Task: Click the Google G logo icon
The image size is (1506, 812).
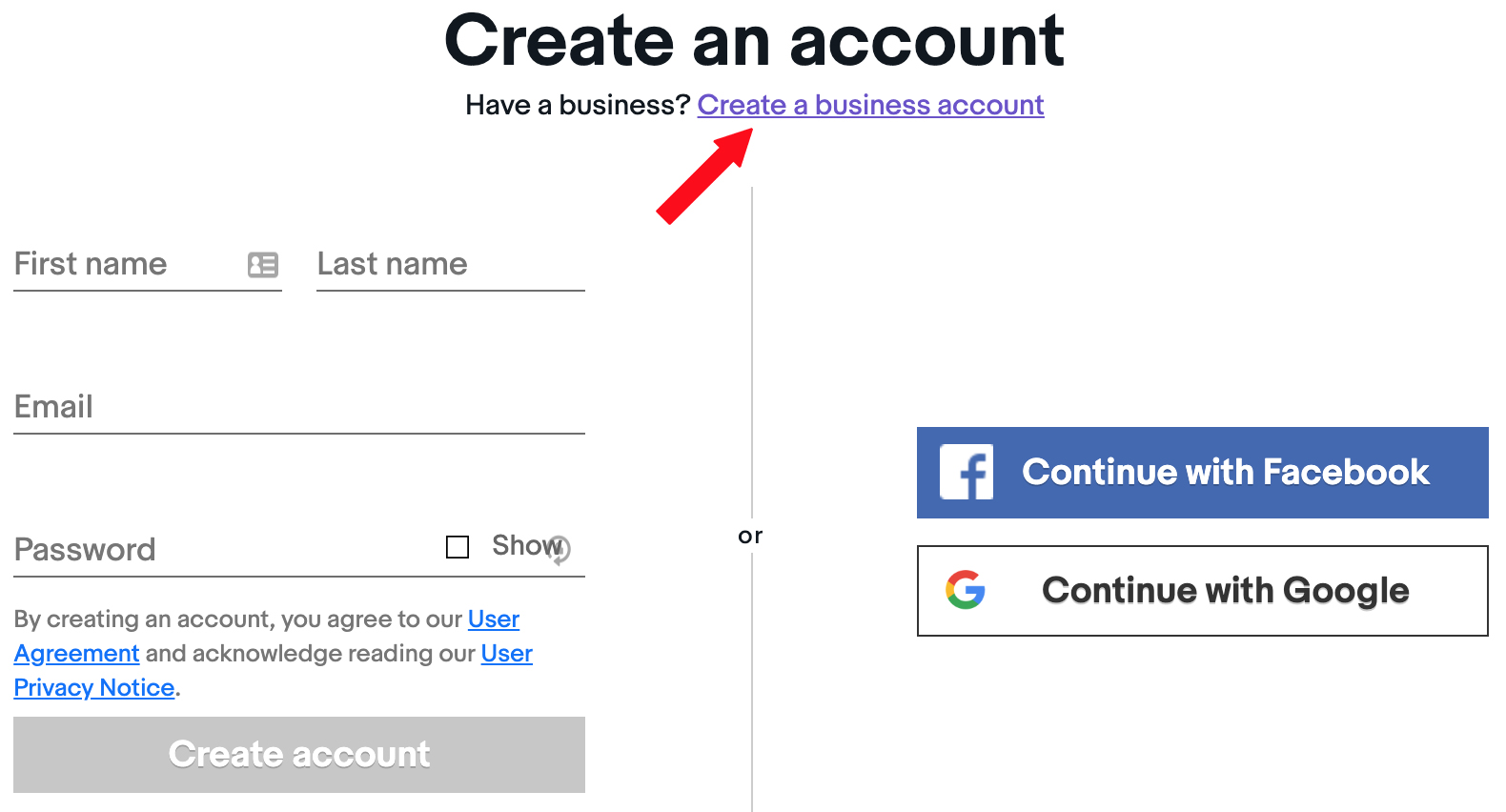Action: click(x=966, y=590)
